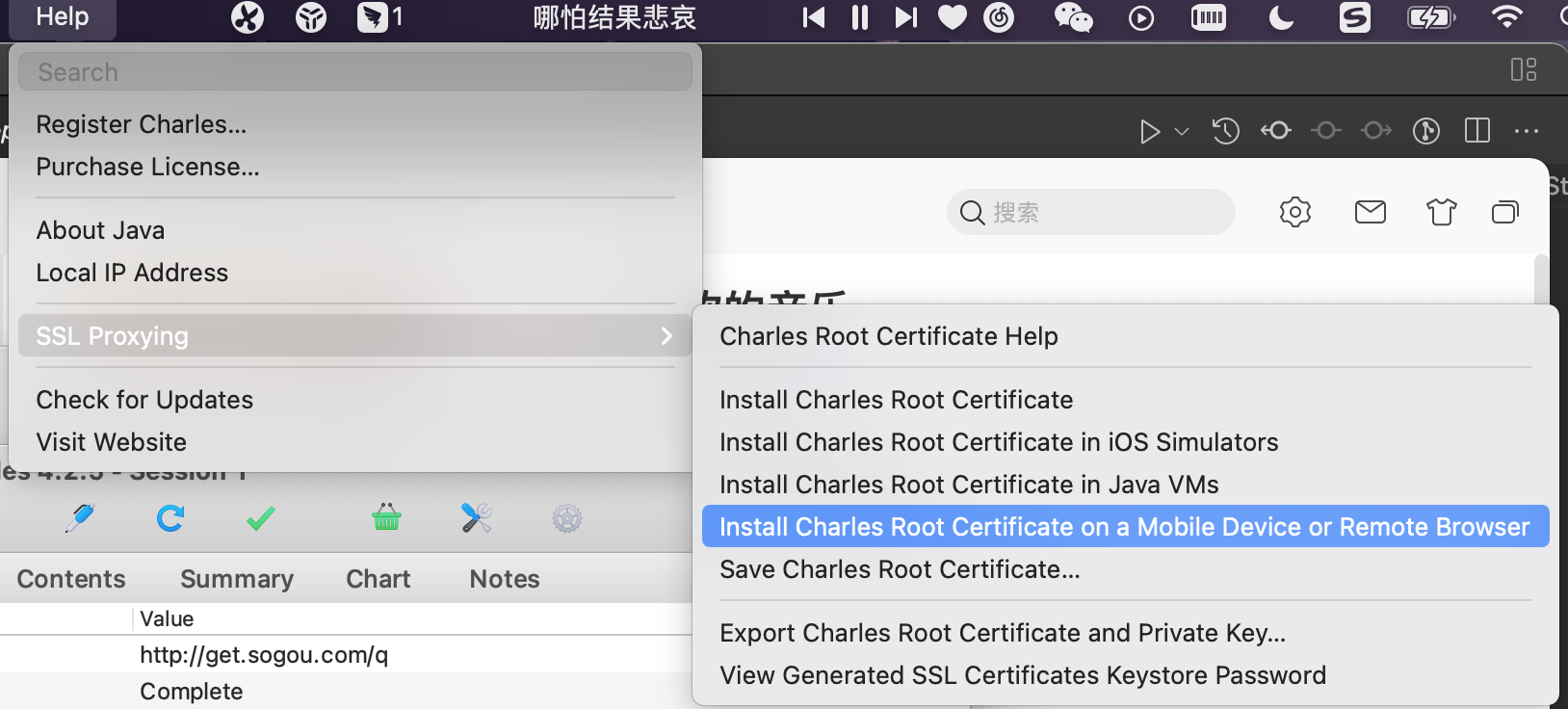1568x709 pixels.
Task: Click inside the 搜索 search field
Action: tap(1091, 212)
